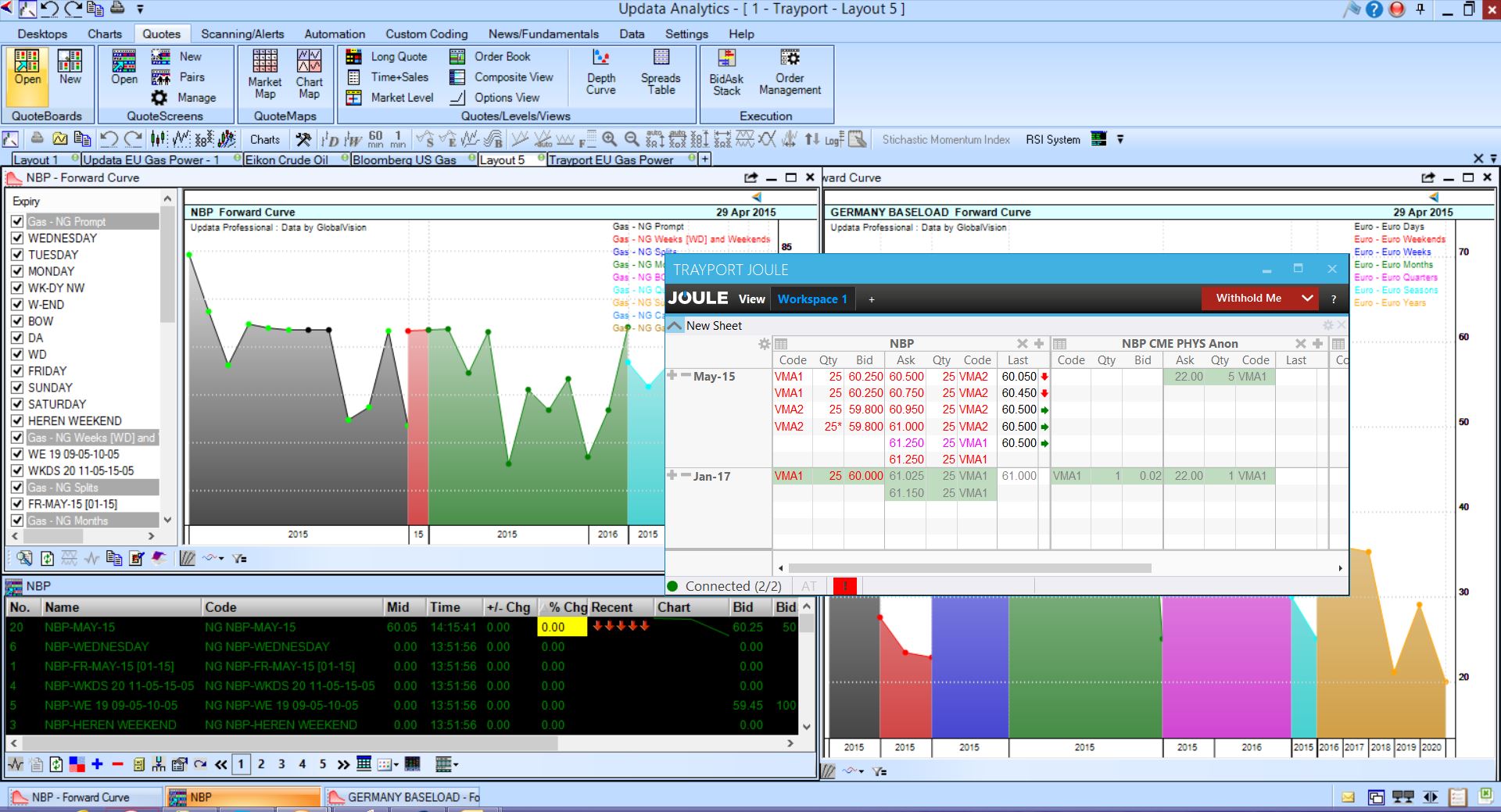Switch to Bloomberg US Gas layout tab

[404, 159]
